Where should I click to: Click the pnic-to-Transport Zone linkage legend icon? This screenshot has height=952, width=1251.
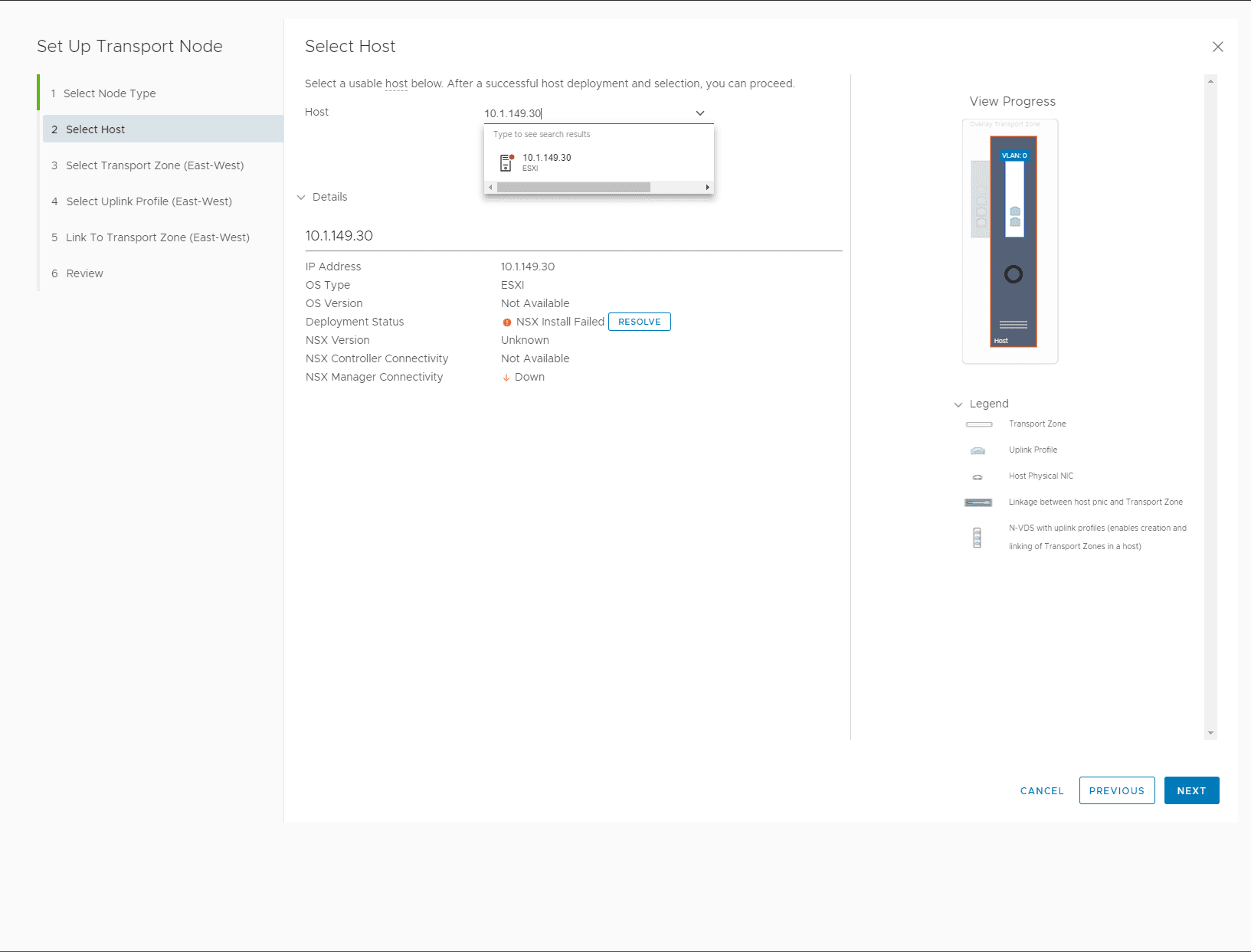point(978,502)
